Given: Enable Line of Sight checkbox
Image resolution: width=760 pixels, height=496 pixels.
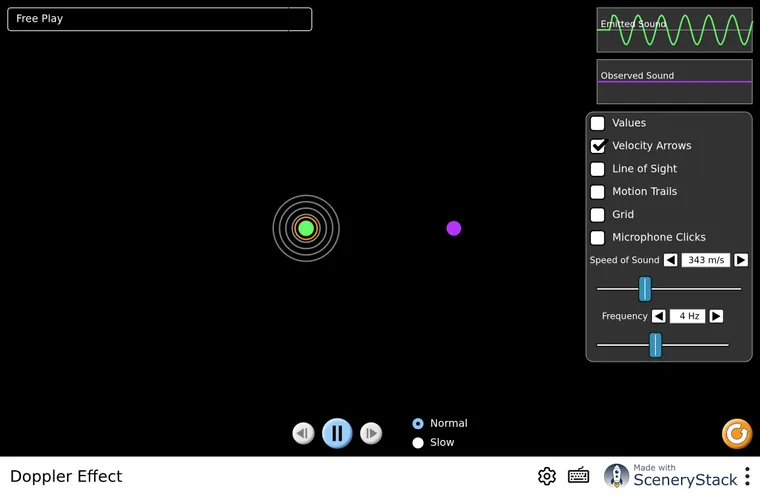Looking at the screenshot, I should point(598,169).
